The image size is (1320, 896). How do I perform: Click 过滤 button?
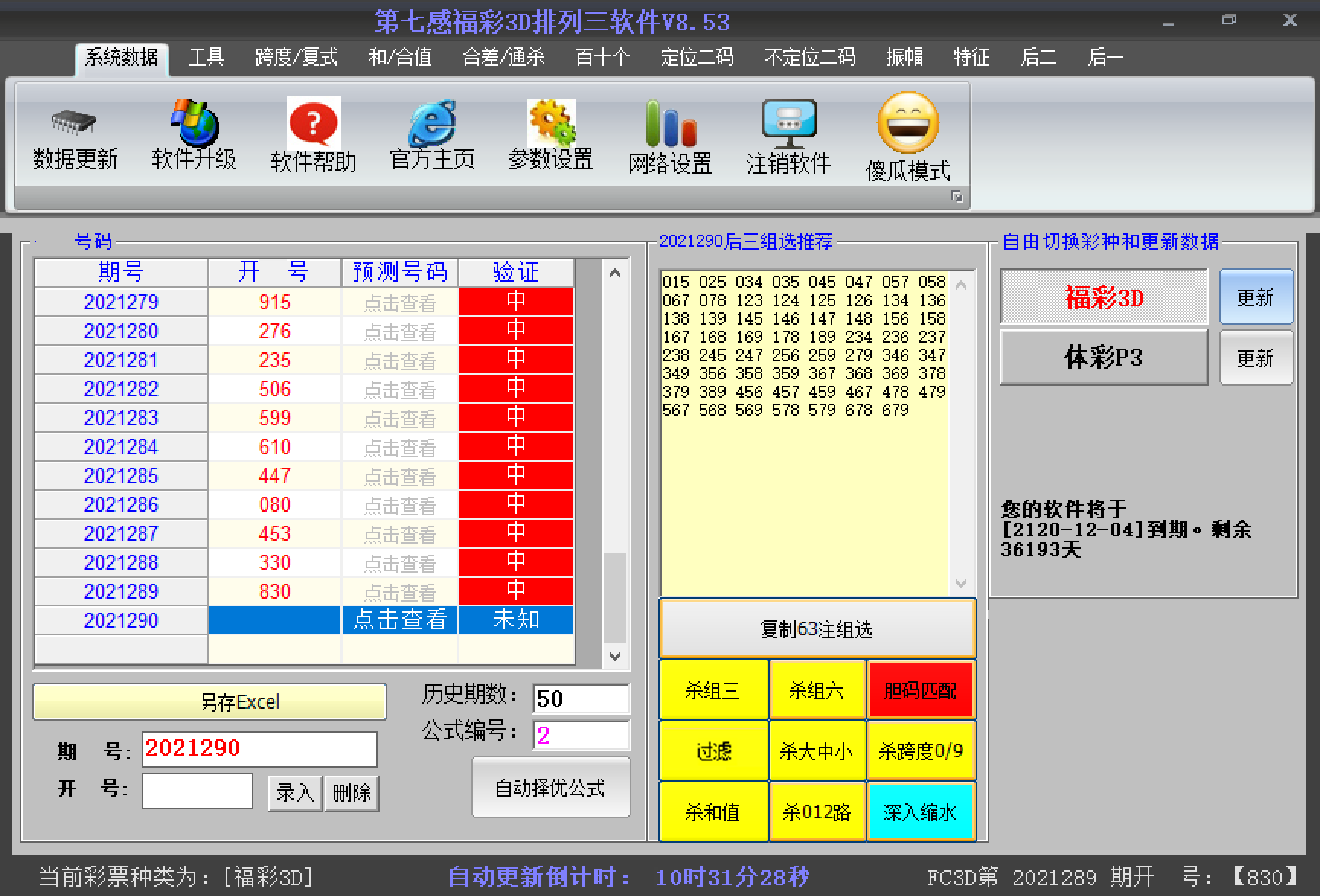coord(713,751)
